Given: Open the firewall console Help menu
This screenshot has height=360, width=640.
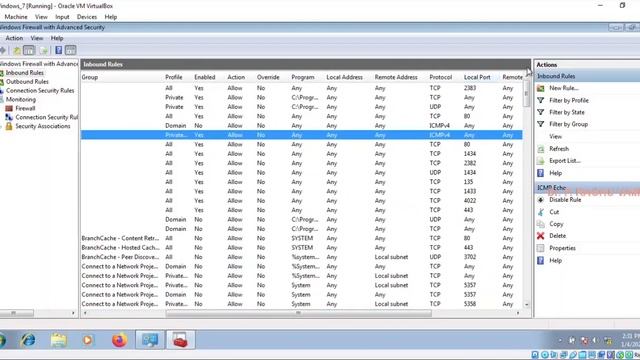Looking at the screenshot, I should (x=57, y=38).
